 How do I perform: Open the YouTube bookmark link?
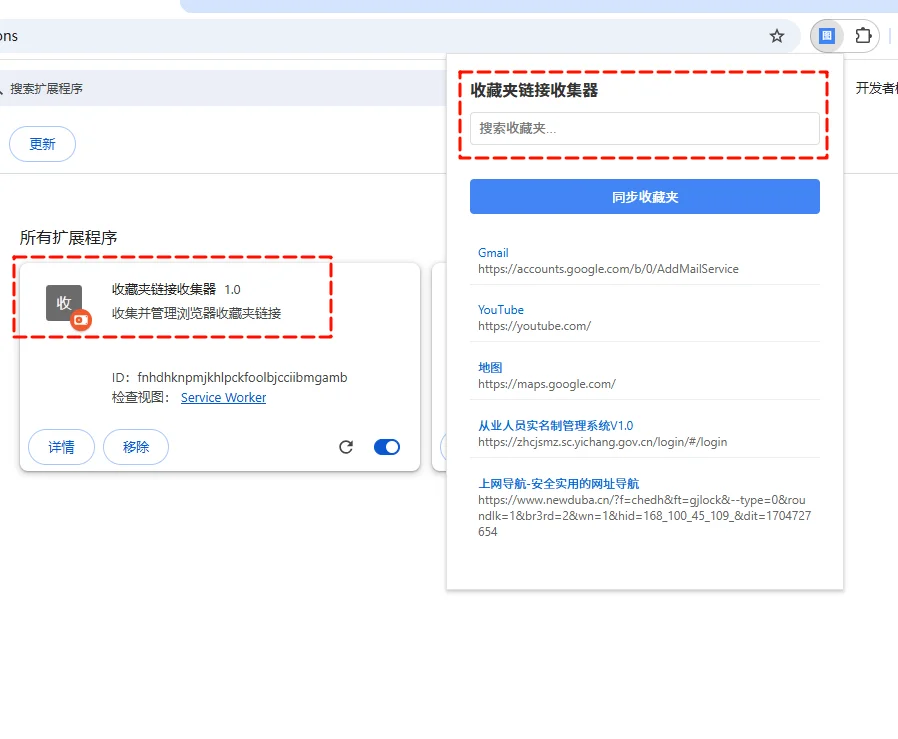click(x=501, y=310)
